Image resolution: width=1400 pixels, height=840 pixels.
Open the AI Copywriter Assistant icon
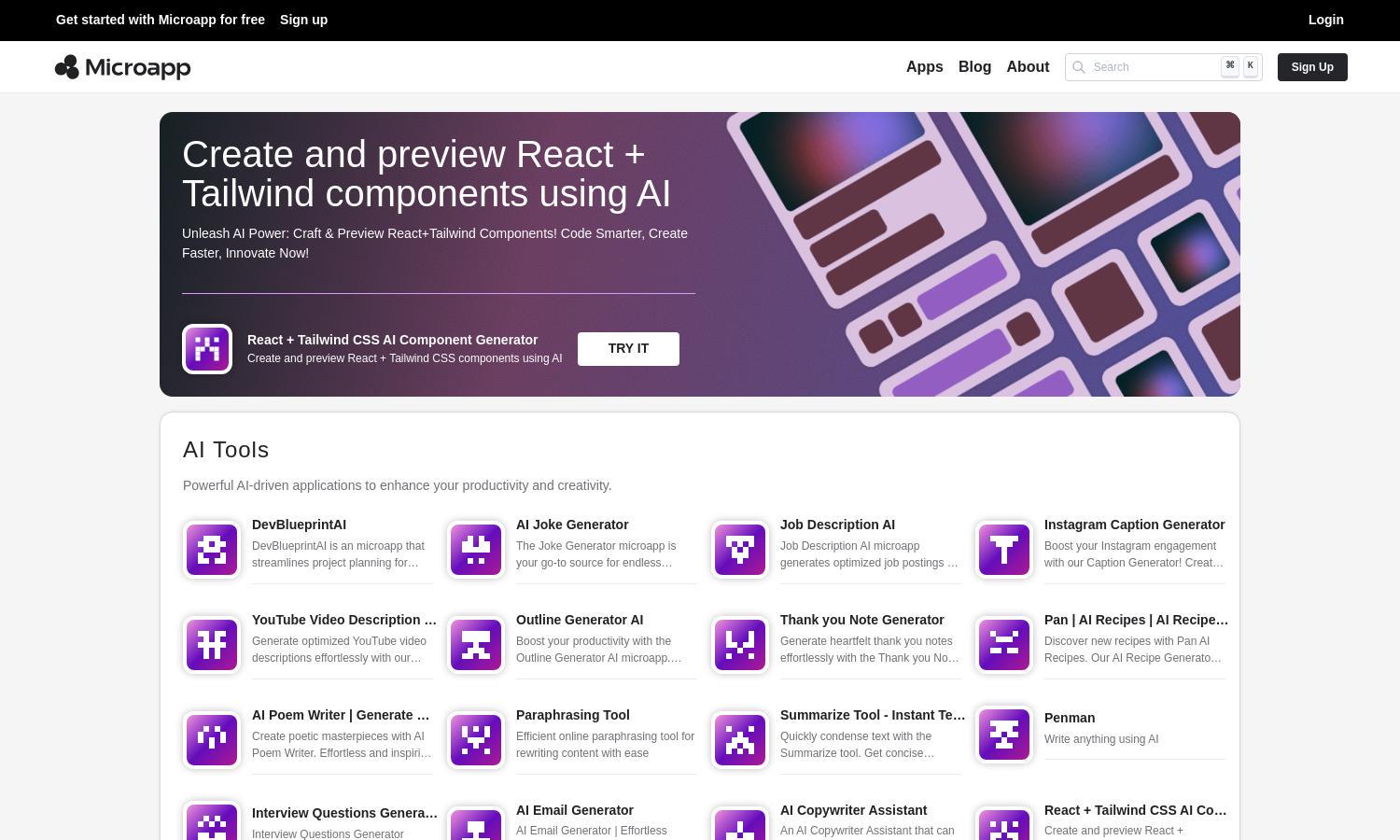[740, 823]
